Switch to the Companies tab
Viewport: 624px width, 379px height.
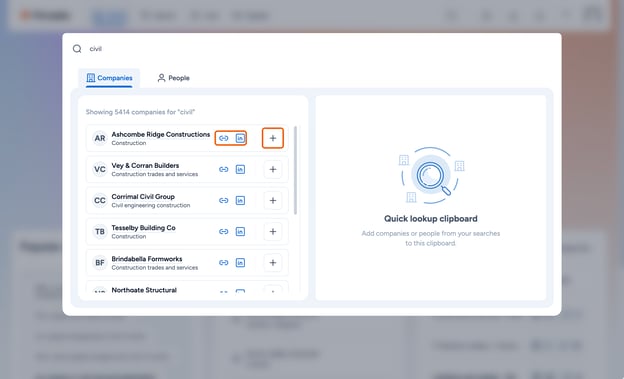pyautogui.click(x=109, y=78)
